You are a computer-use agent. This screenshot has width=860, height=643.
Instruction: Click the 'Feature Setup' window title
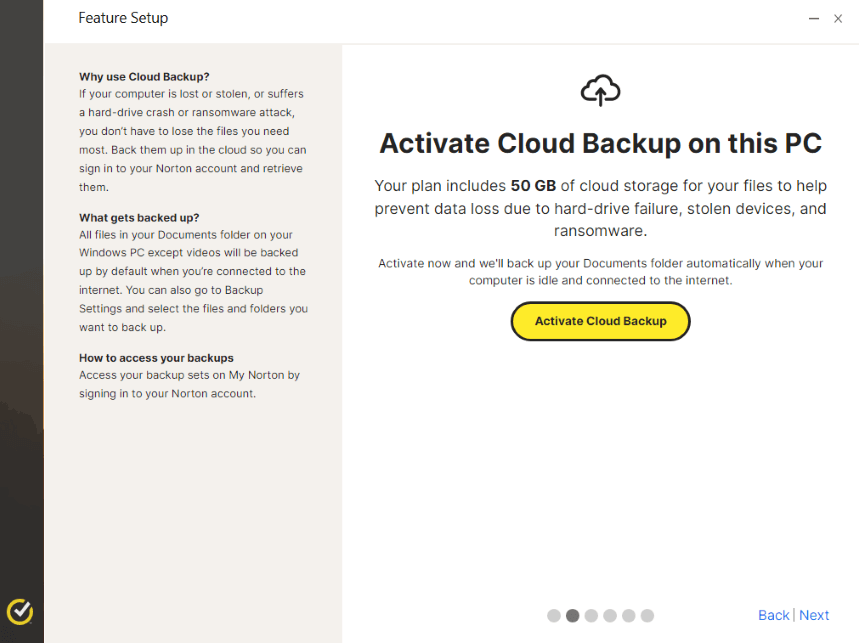[x=123, y=18]
